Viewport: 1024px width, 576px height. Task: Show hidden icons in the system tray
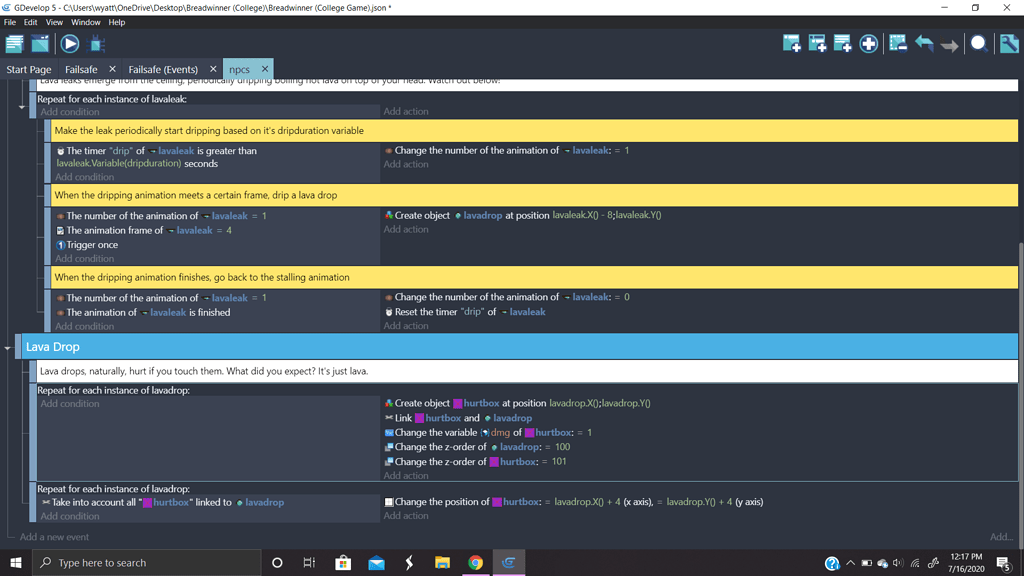(x=852, y=563)
